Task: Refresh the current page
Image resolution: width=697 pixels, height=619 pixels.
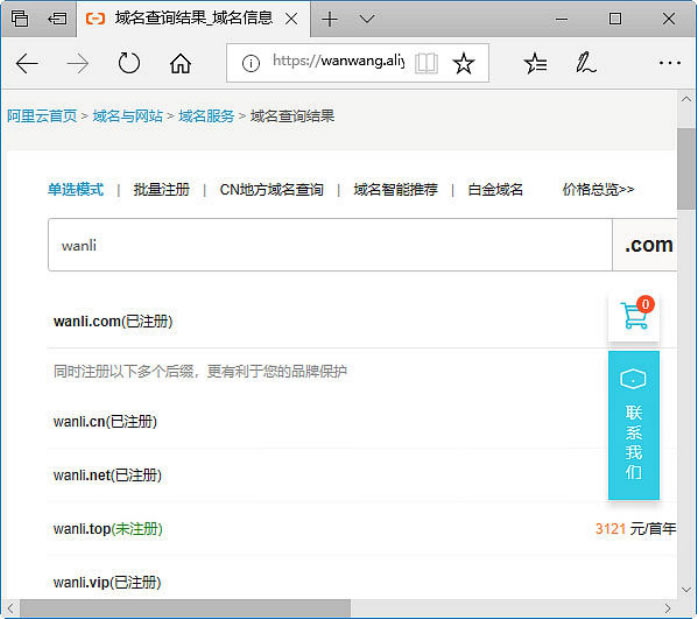Action: (129, 64)
